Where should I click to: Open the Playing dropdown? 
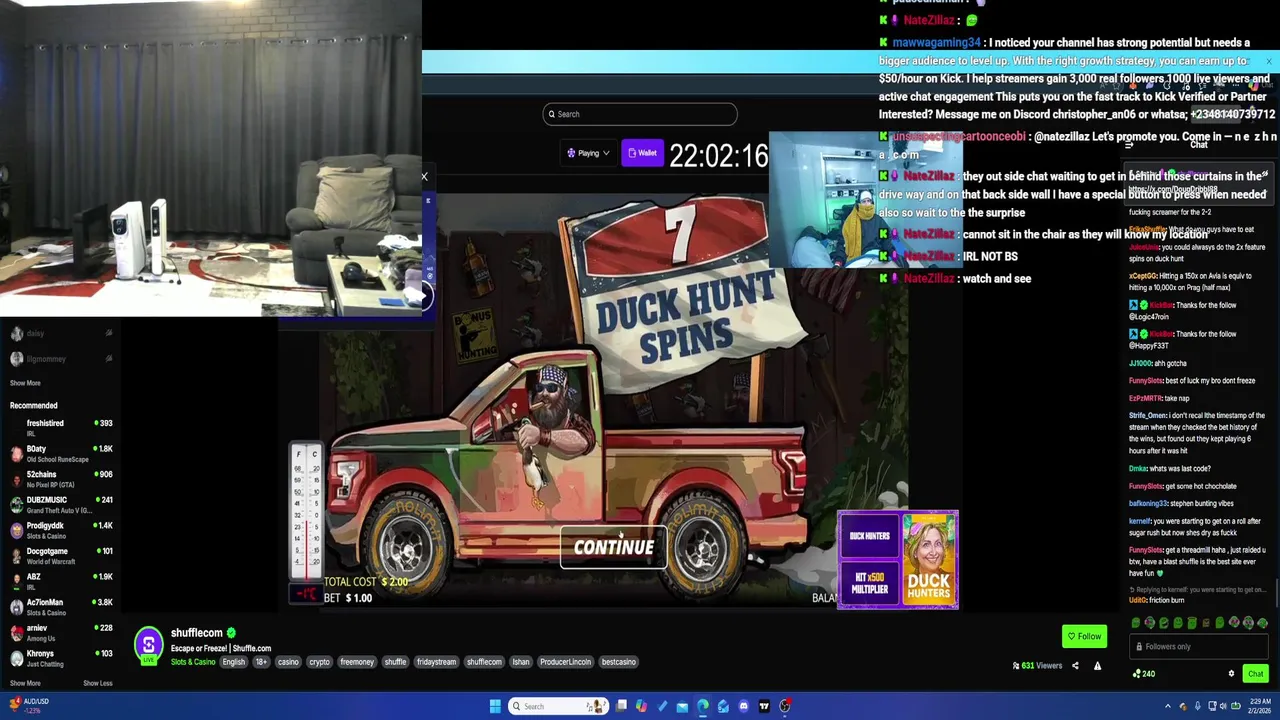[588, 153]
